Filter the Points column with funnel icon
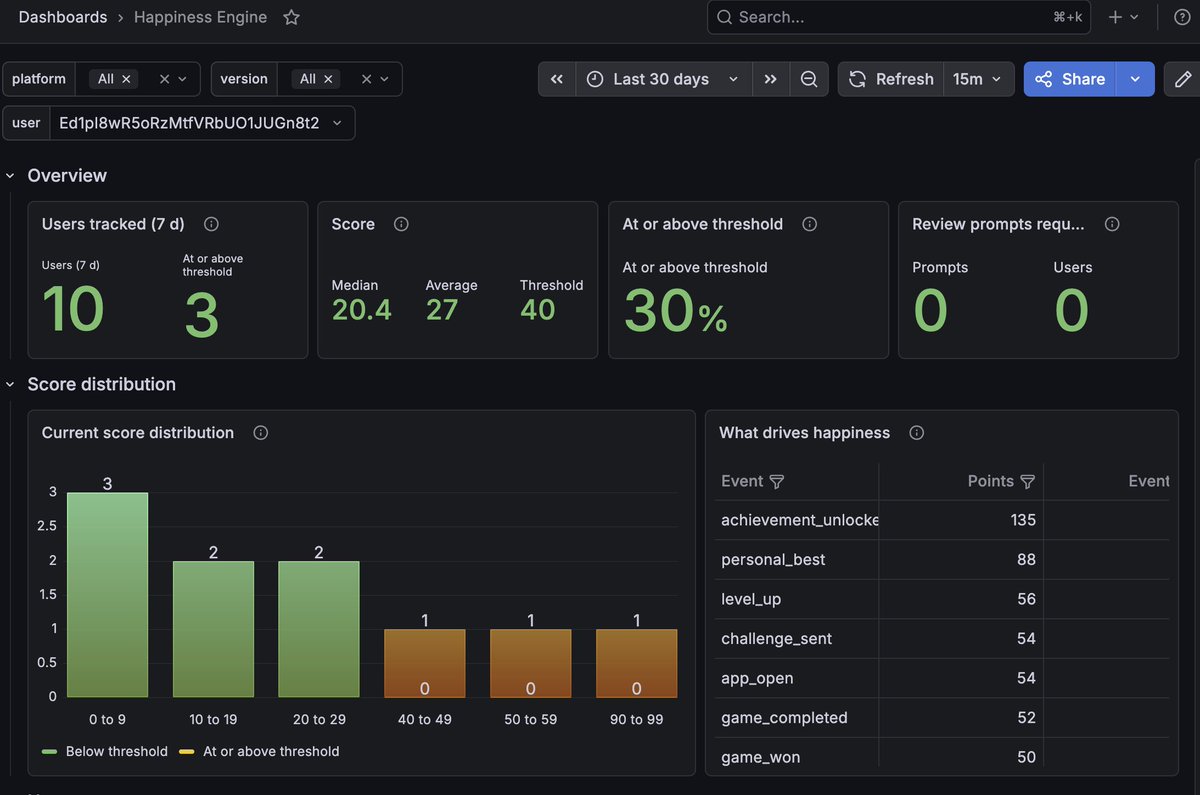The image size is (1200, 795). pos(1027,482)
